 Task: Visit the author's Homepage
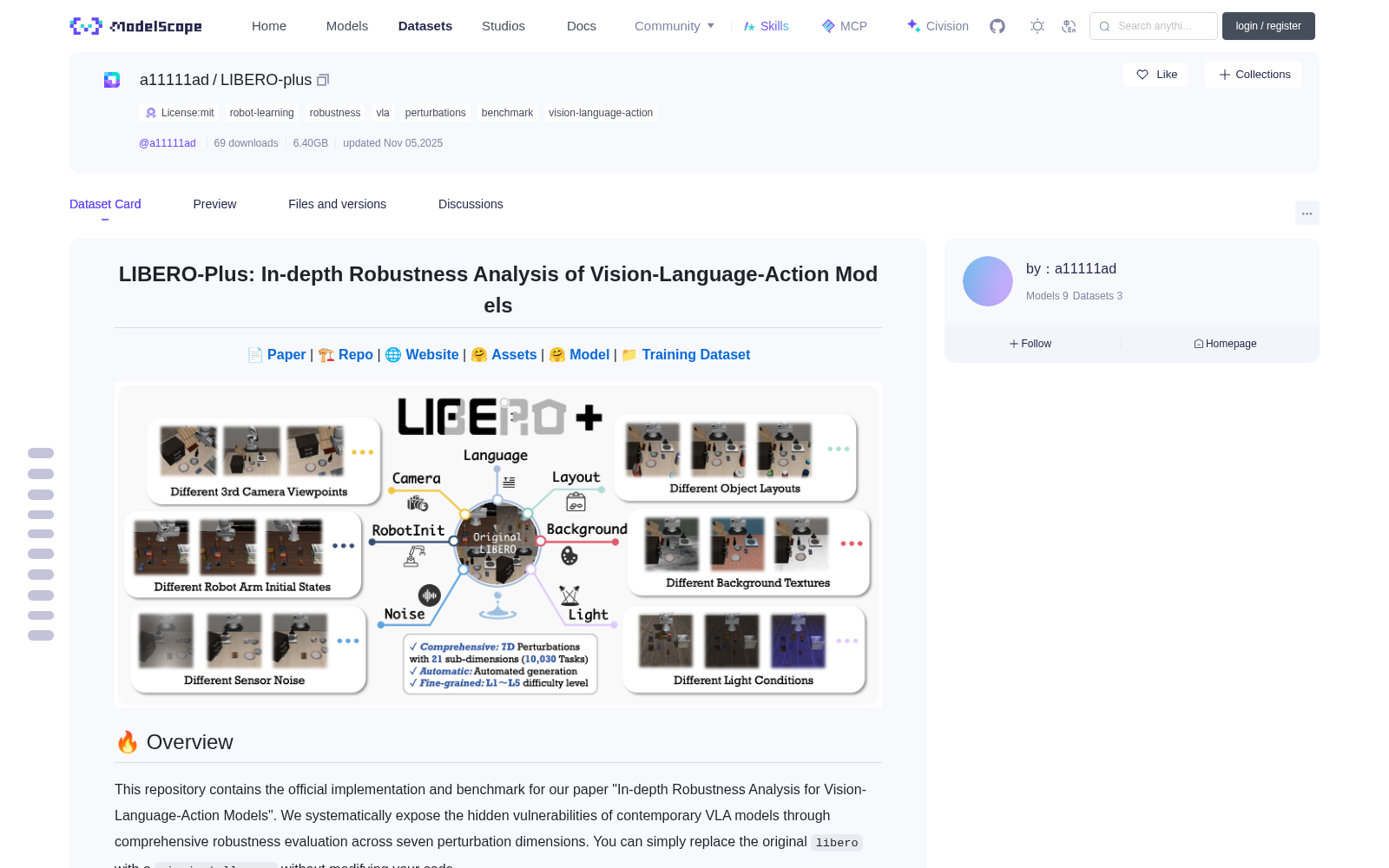pyautogui.click(x=1225, y=344)
